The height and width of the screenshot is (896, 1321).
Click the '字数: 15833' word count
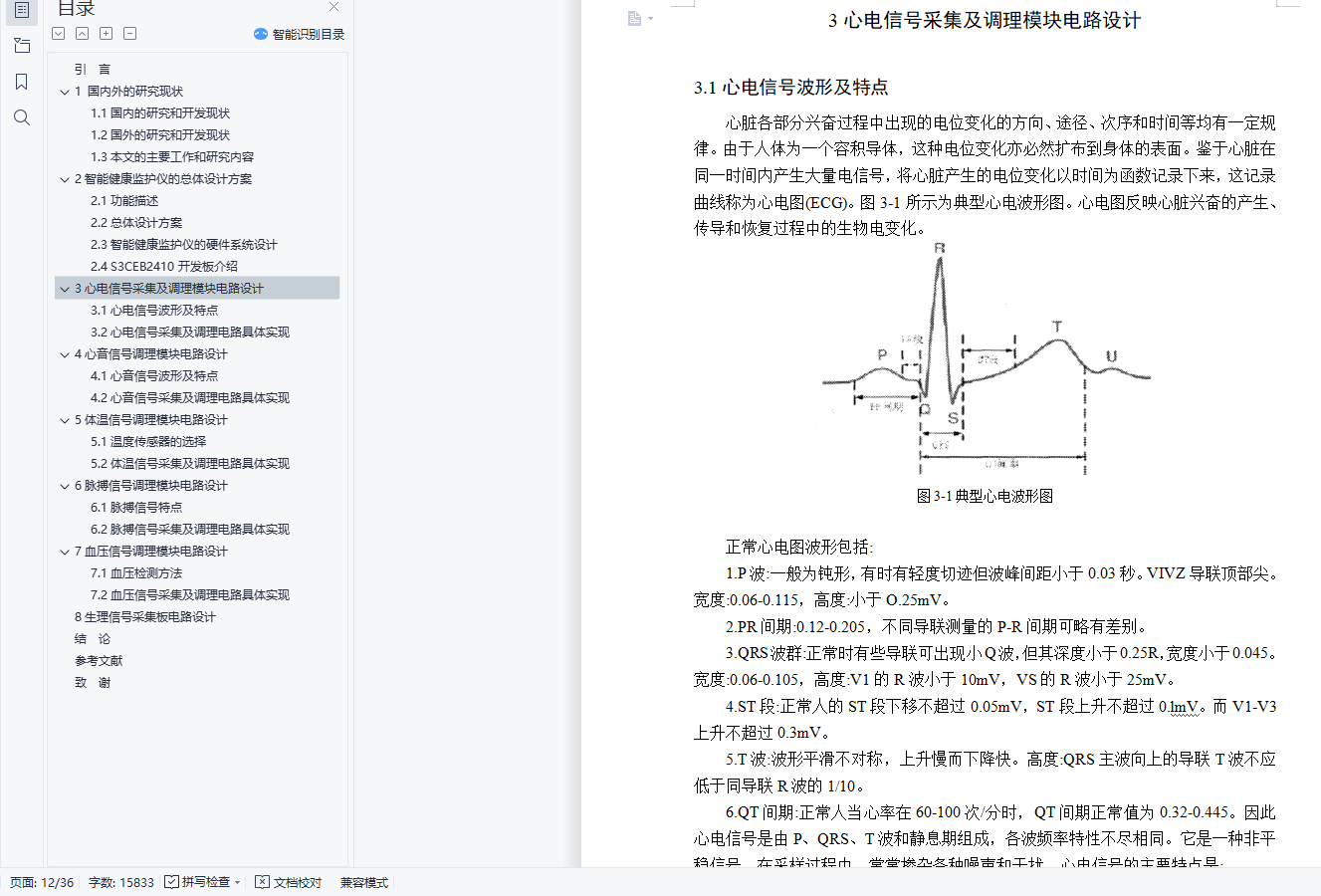[121, 882]
